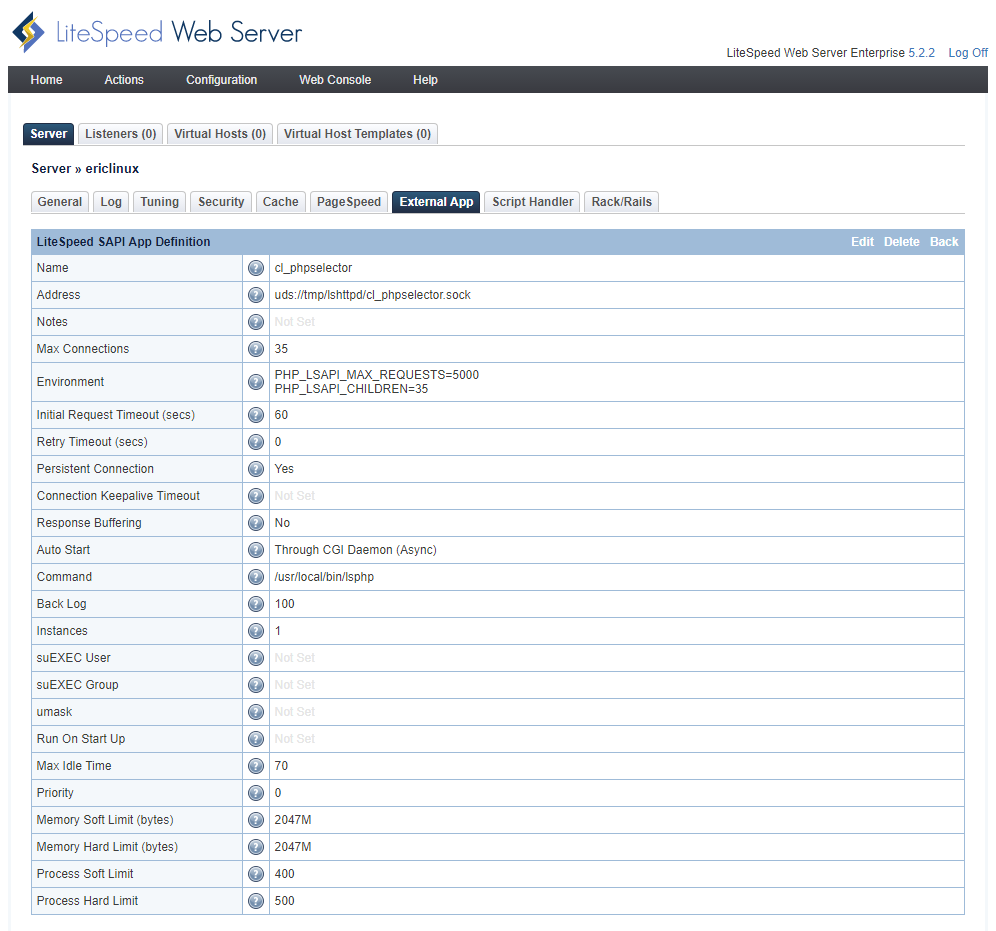The width and height of the screenshot is (996, 931).
Task: Open help for the Name field
Action: (x=256, y=268)
